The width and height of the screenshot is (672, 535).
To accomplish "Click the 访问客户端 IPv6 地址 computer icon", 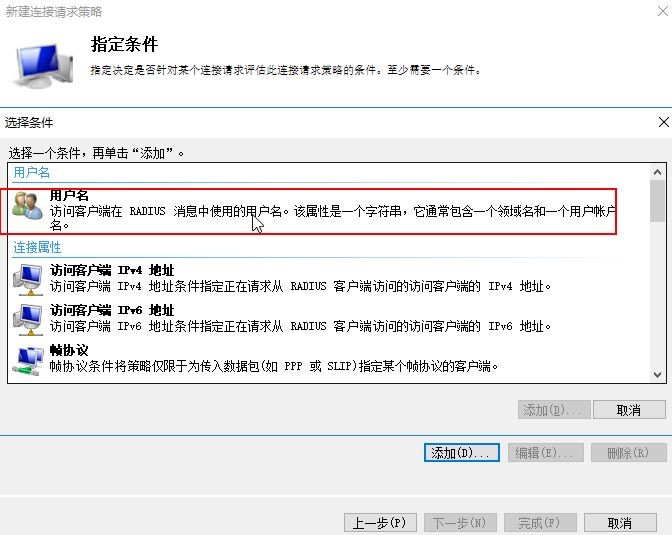I will point(28,319).
